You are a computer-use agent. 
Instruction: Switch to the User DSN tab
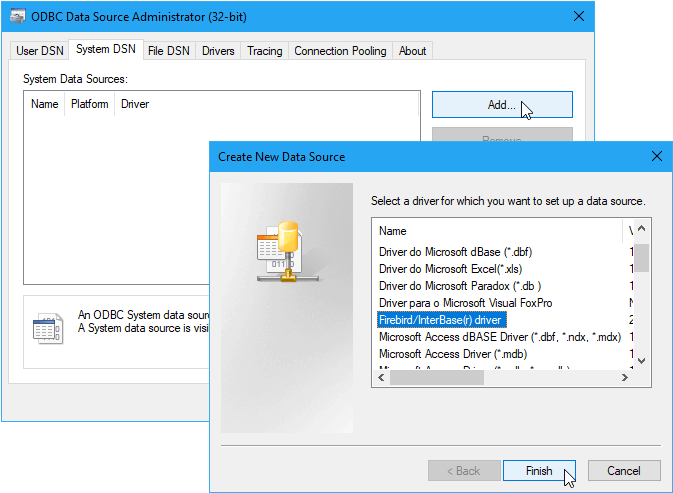click(40, 51)
